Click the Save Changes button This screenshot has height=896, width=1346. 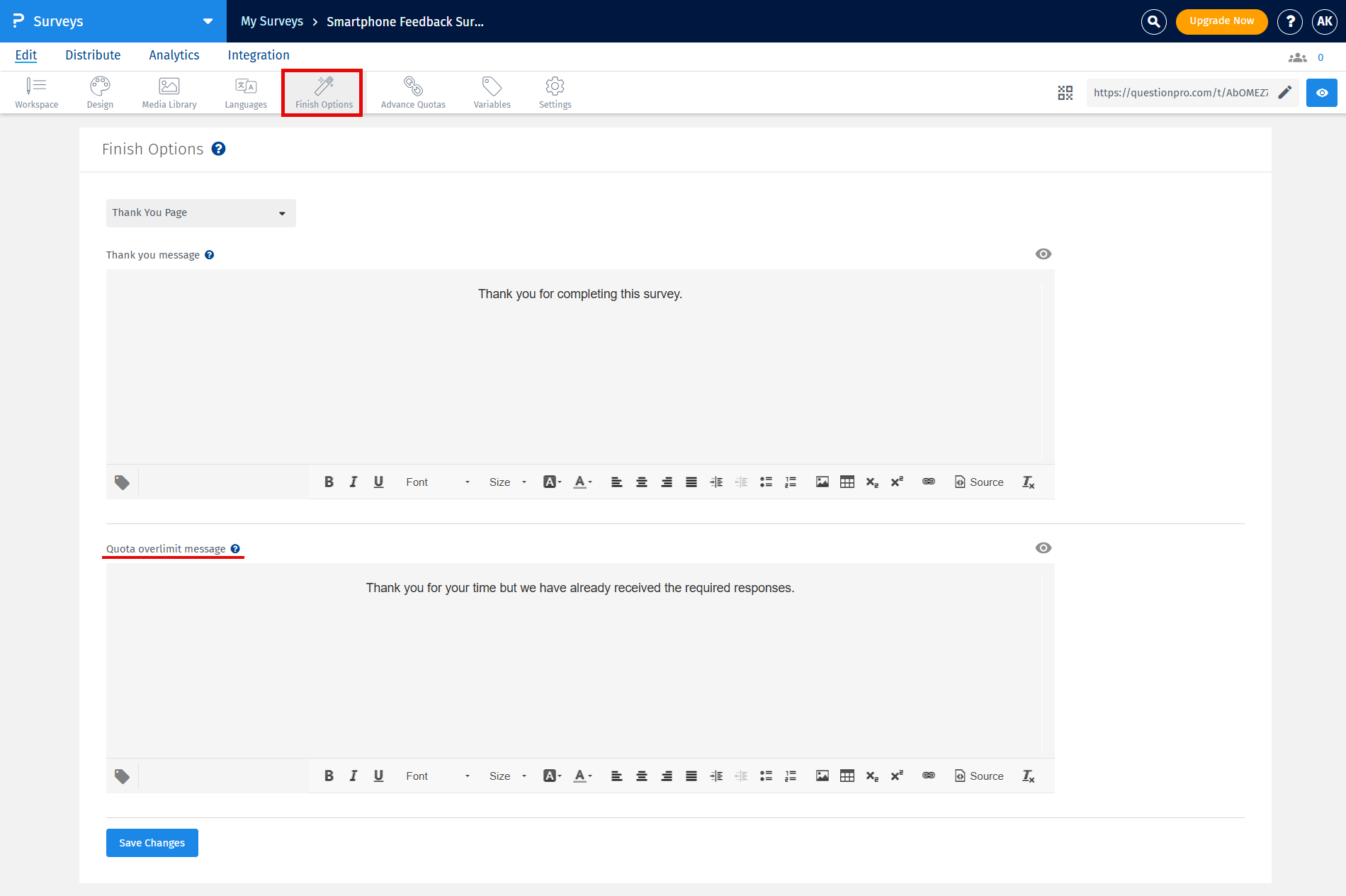[x=152, y=842]
